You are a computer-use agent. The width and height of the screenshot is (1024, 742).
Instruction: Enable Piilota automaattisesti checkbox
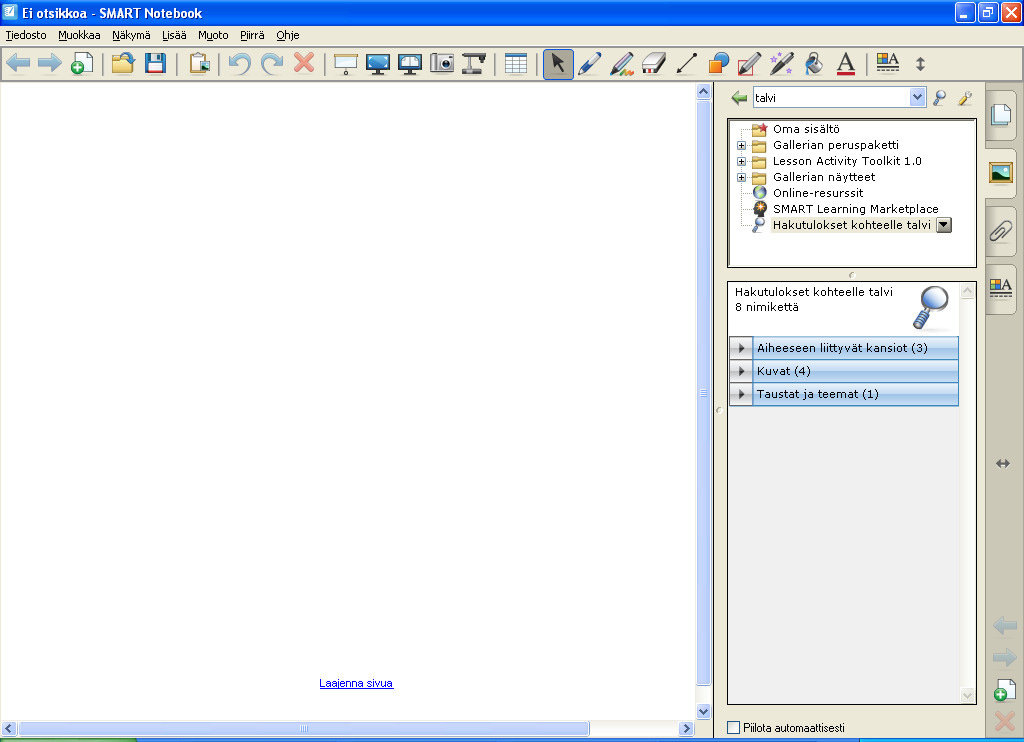(x=734, y=727)
